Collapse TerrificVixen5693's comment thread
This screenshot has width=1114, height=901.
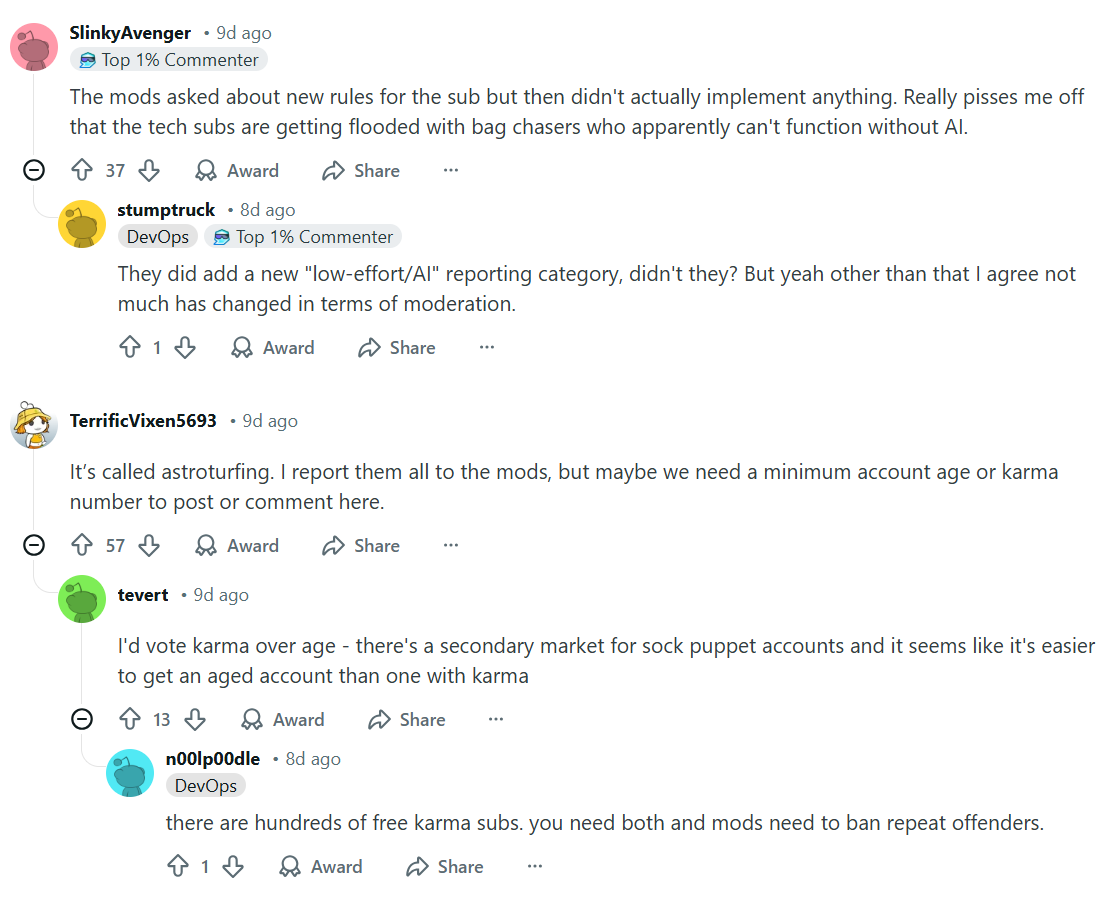pos(33,545)
